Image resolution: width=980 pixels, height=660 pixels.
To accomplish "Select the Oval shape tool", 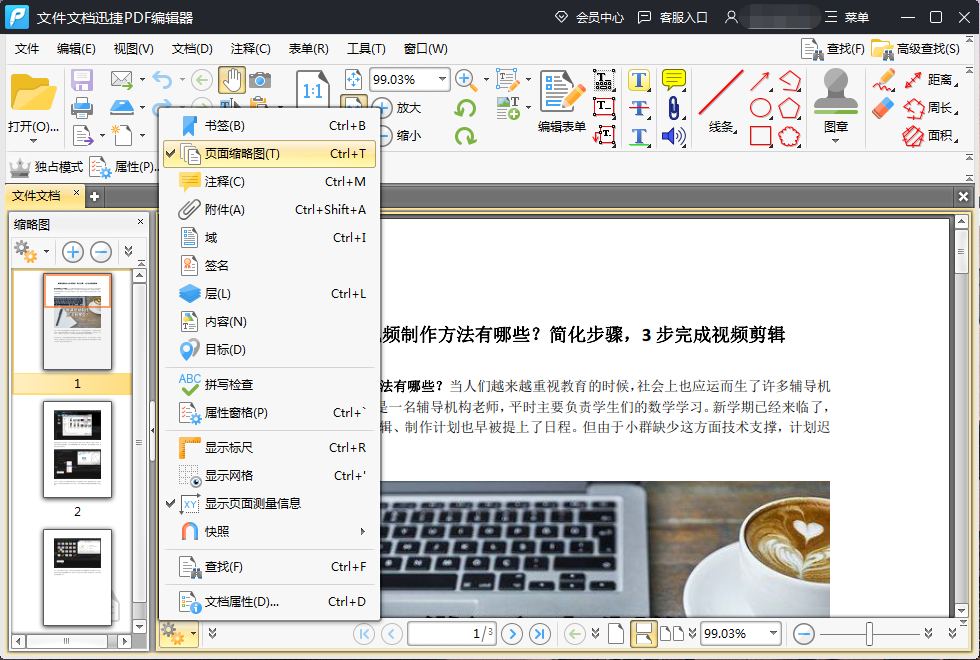I will (x=760, y=108).
